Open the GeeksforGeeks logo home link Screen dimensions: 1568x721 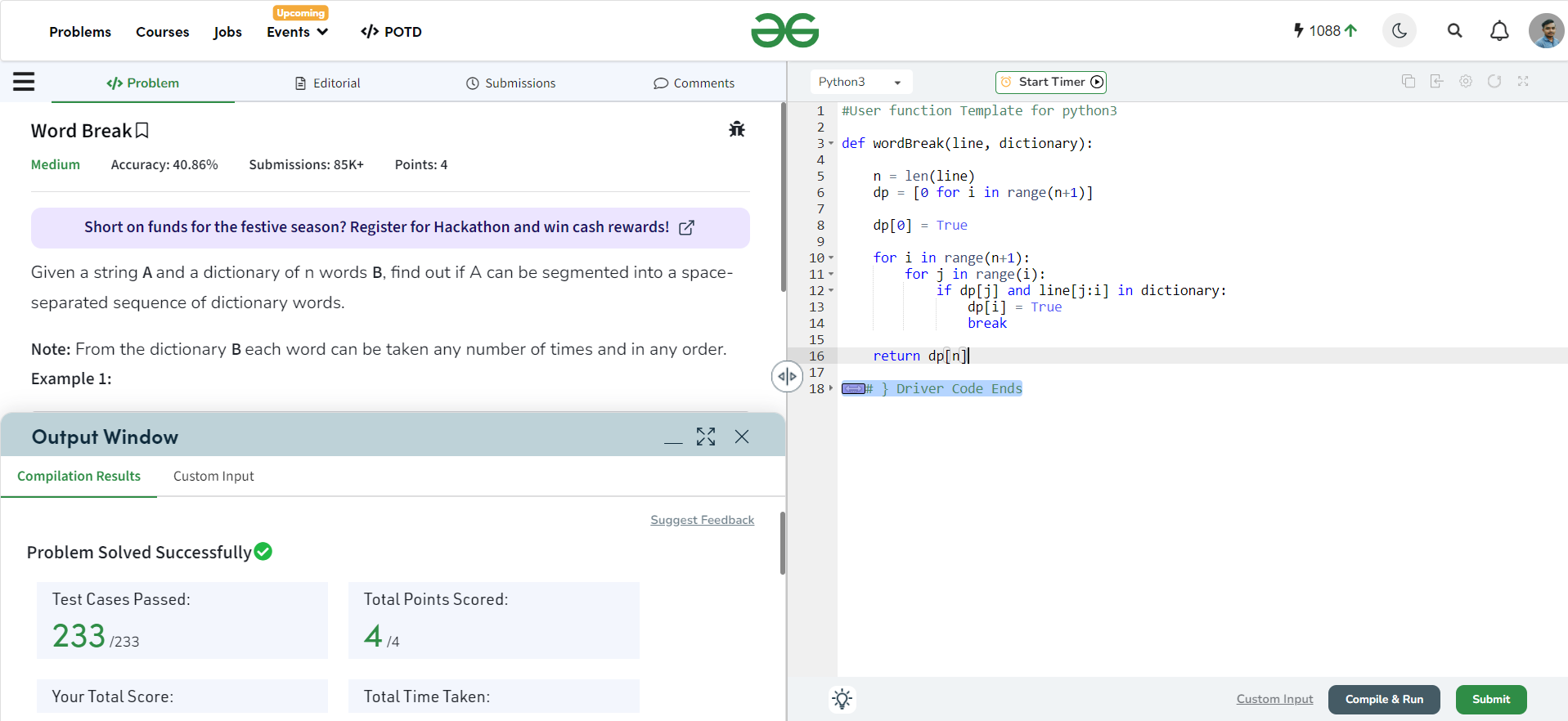coord(784,31)
